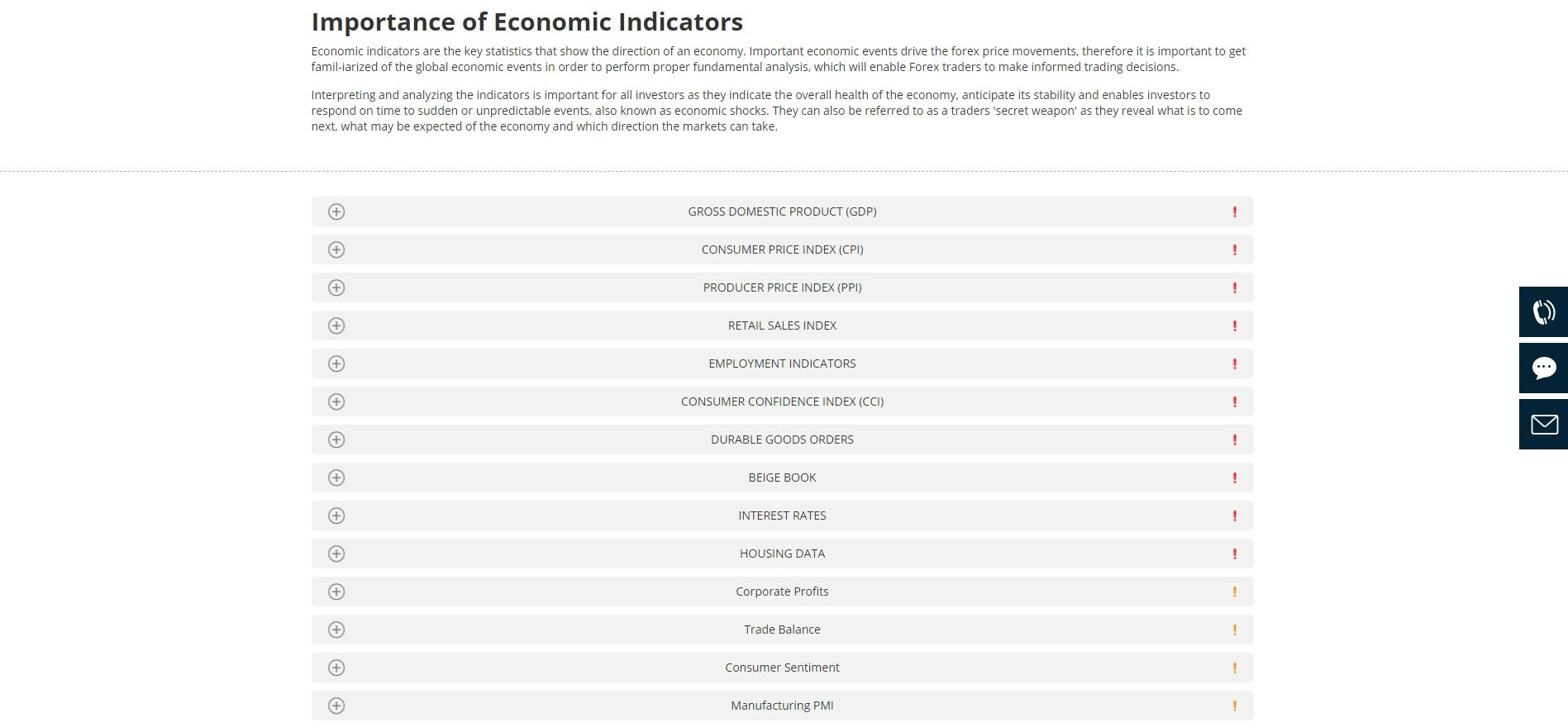The image size is (1568, 727).
Task: Open live chat via speech bubble icon
Action: point(1542,368)
